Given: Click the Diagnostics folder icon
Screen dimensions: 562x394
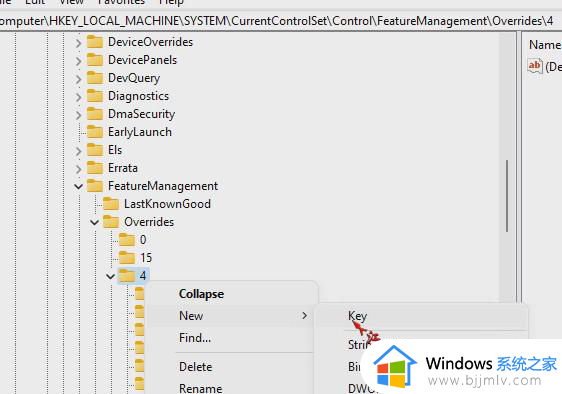Looking at the screenshot, I should pos(95,96).
